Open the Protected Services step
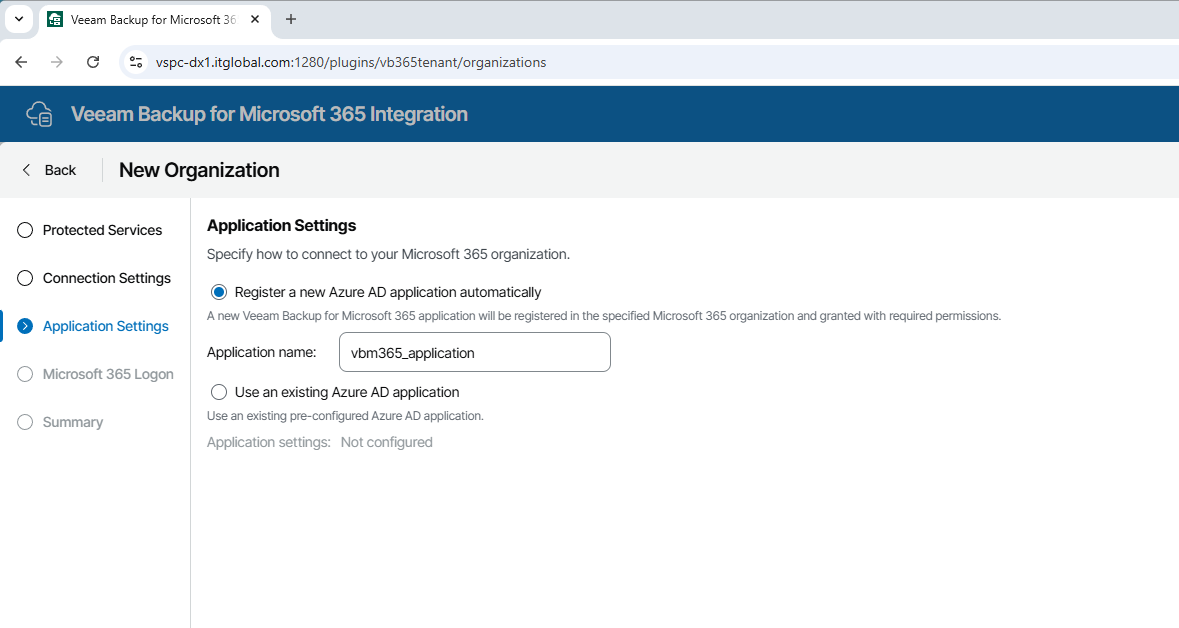 102,230
